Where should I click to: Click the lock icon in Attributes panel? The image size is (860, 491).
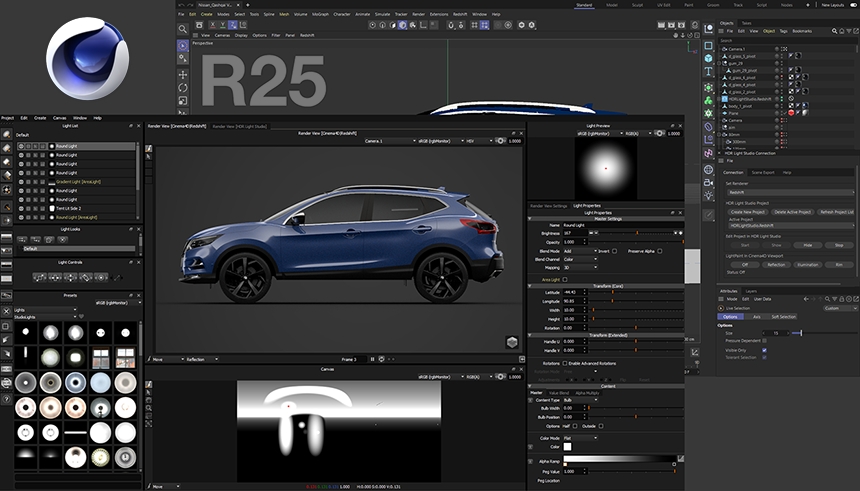click(841, 299)
